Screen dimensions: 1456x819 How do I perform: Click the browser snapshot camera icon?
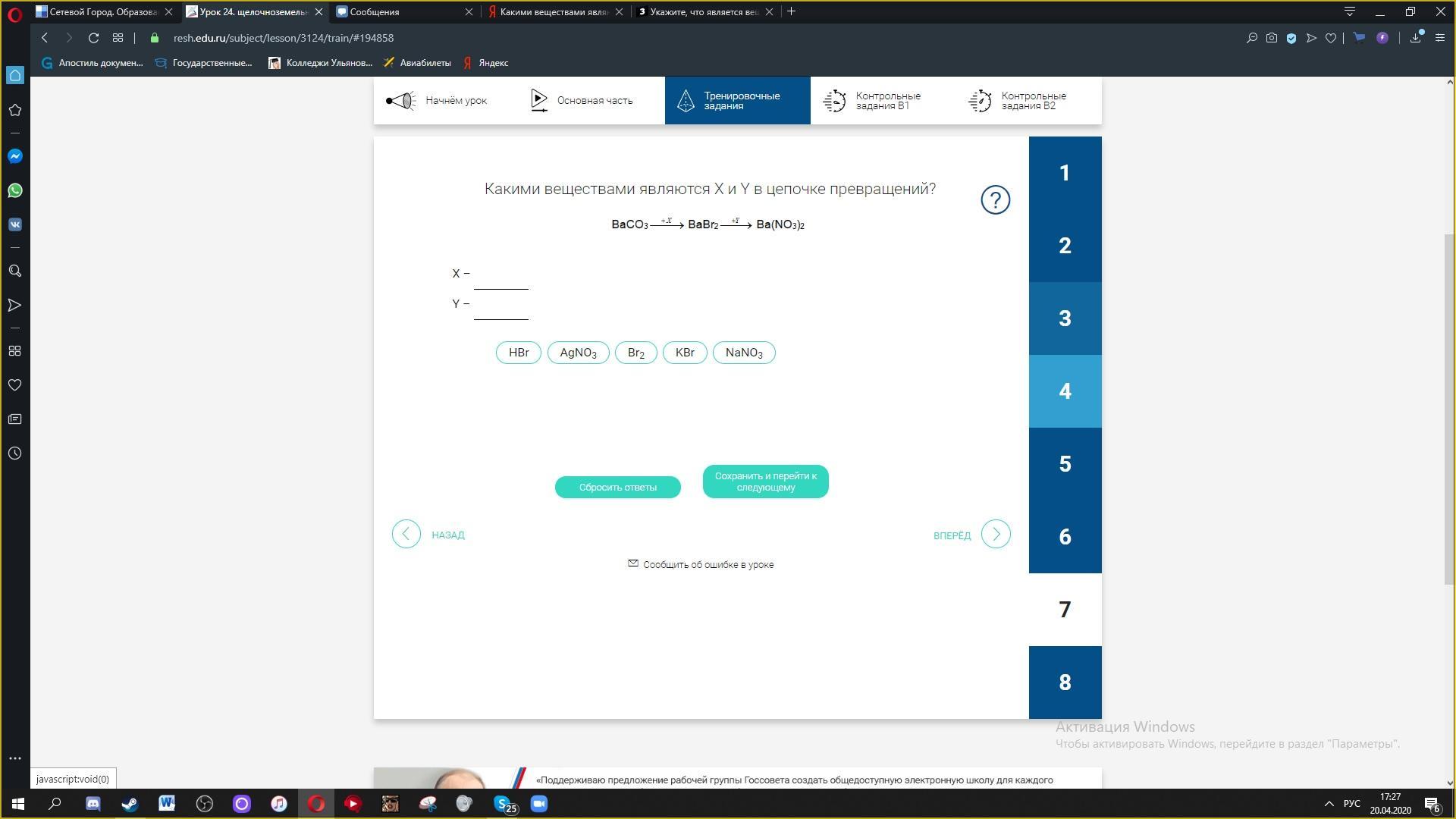coord(1272,38)
